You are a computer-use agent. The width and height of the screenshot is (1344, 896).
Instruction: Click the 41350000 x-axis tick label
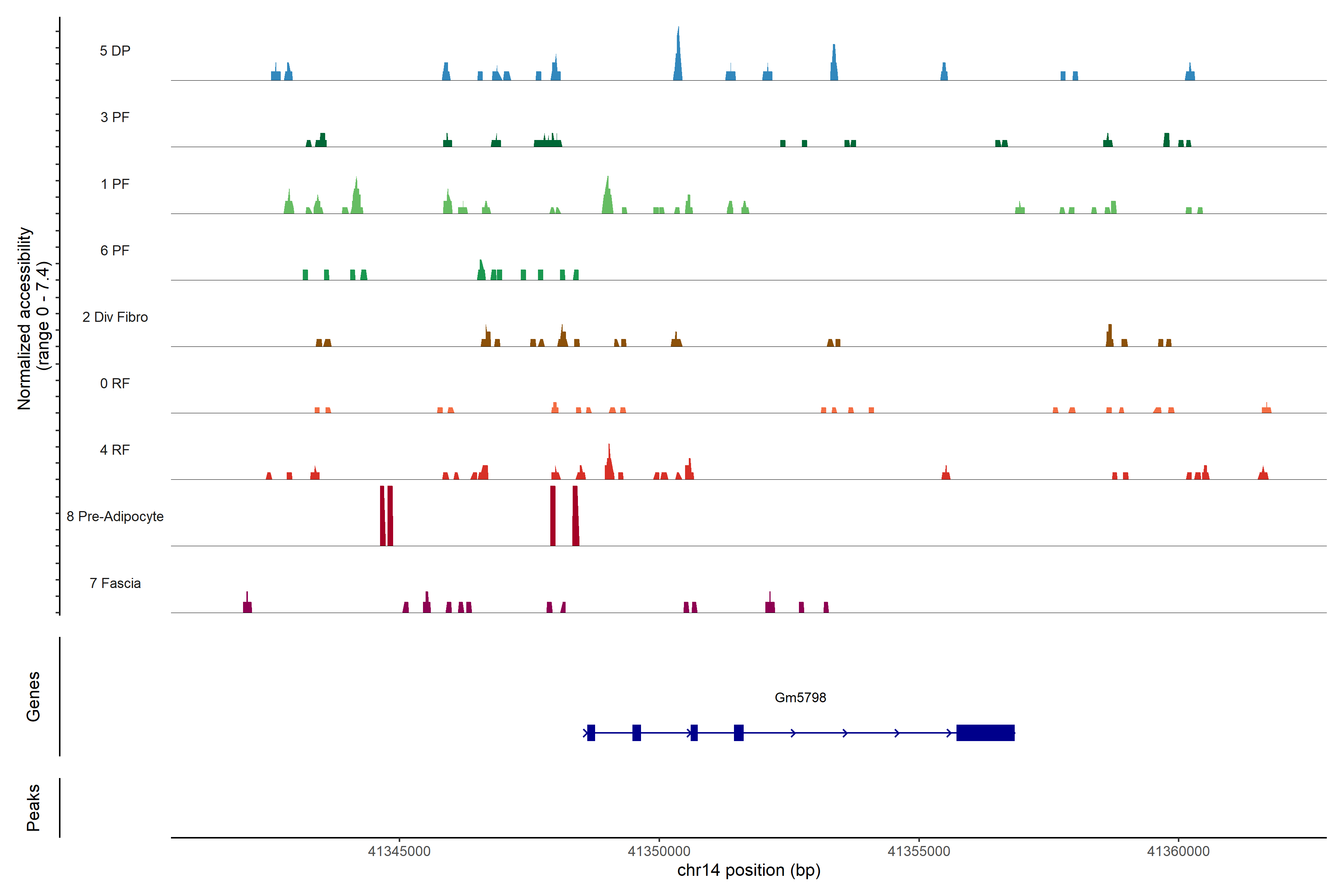coord(659,851)
